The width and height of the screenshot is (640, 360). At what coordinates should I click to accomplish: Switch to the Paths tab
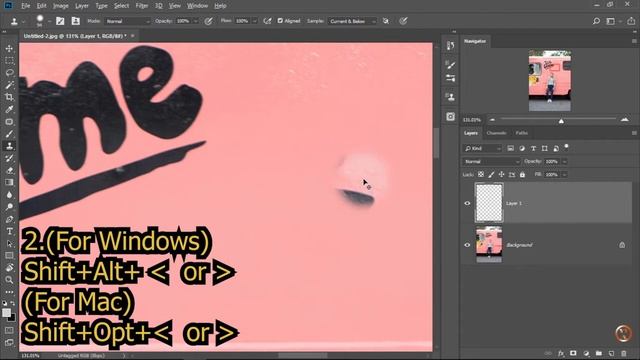(522, 133)
